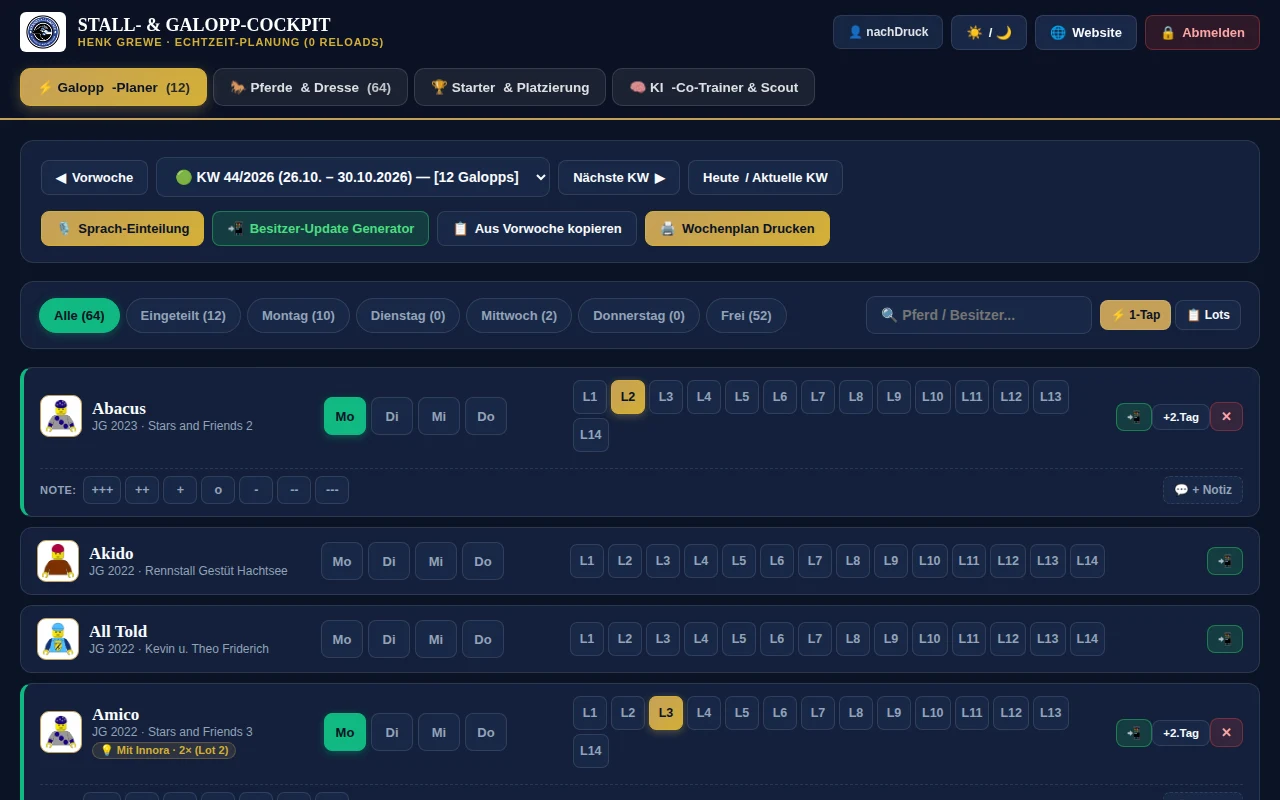Screen dimensions: 1280x800
Task: Click Aus Vorwoche kopieren
Action: (x=537, y=229)
